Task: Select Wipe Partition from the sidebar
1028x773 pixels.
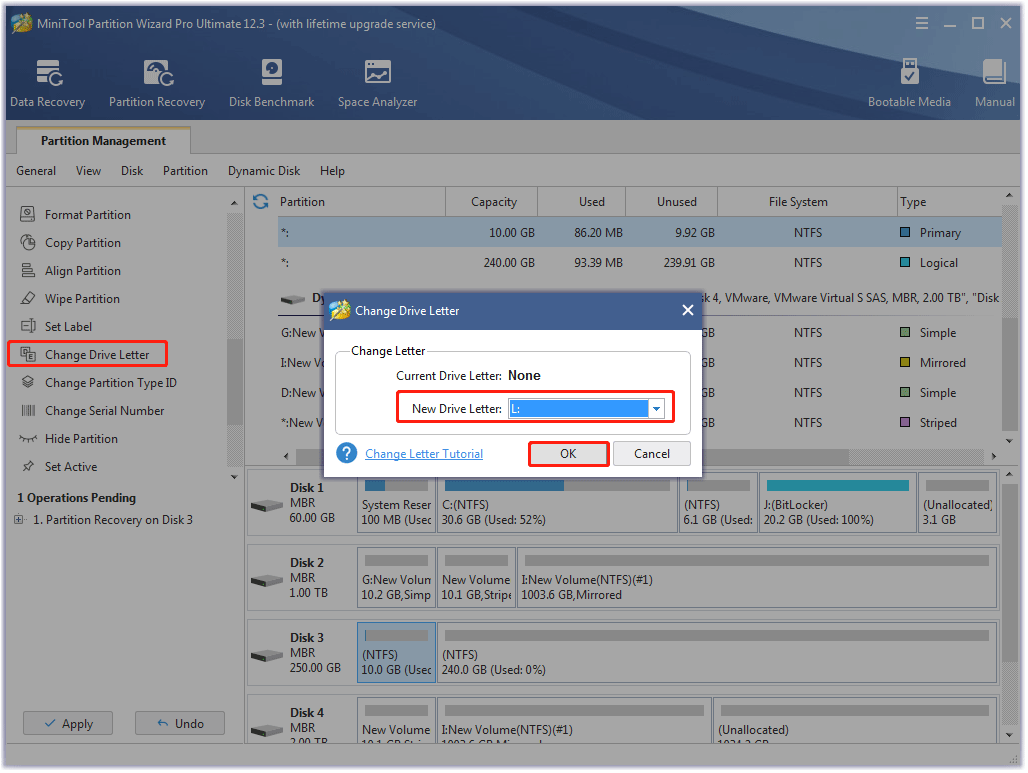Action: pyautogui.click(x=85, y=298)
